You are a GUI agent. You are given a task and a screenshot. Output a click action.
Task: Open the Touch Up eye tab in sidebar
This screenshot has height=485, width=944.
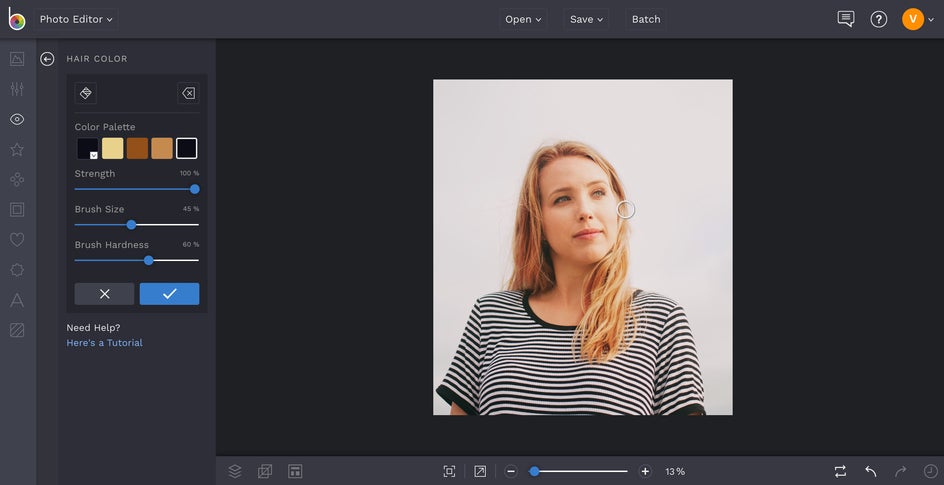(17, 119)
